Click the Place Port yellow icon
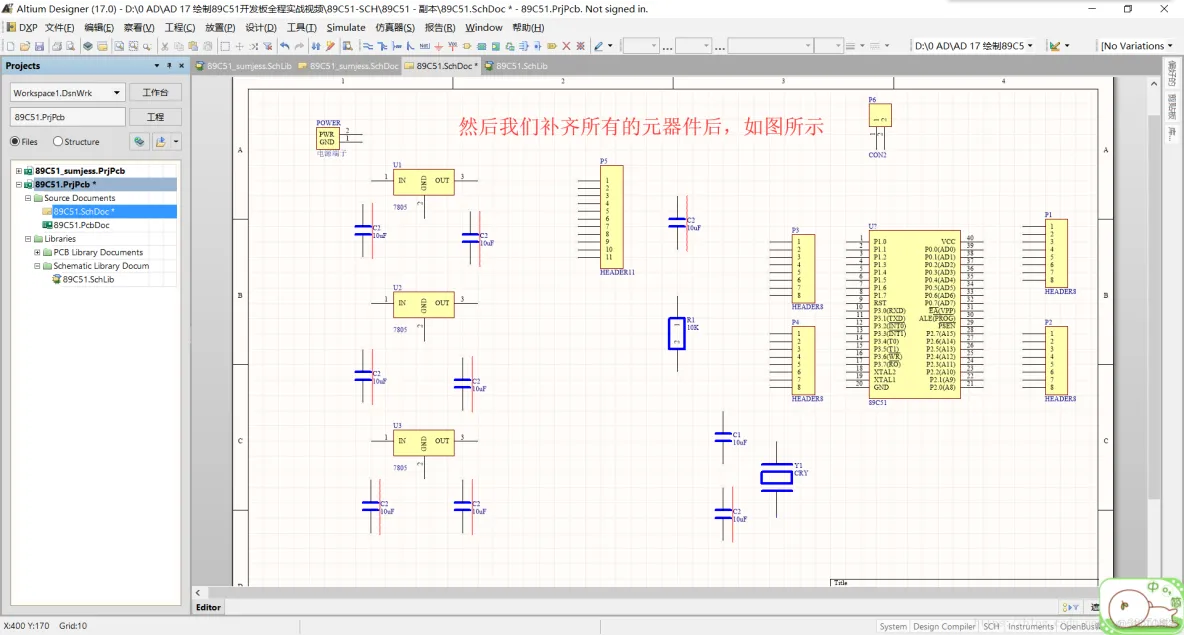Image resolution: width=1184 pixels, height=635 pixels. pyautogui.click(x=552, y=46)
